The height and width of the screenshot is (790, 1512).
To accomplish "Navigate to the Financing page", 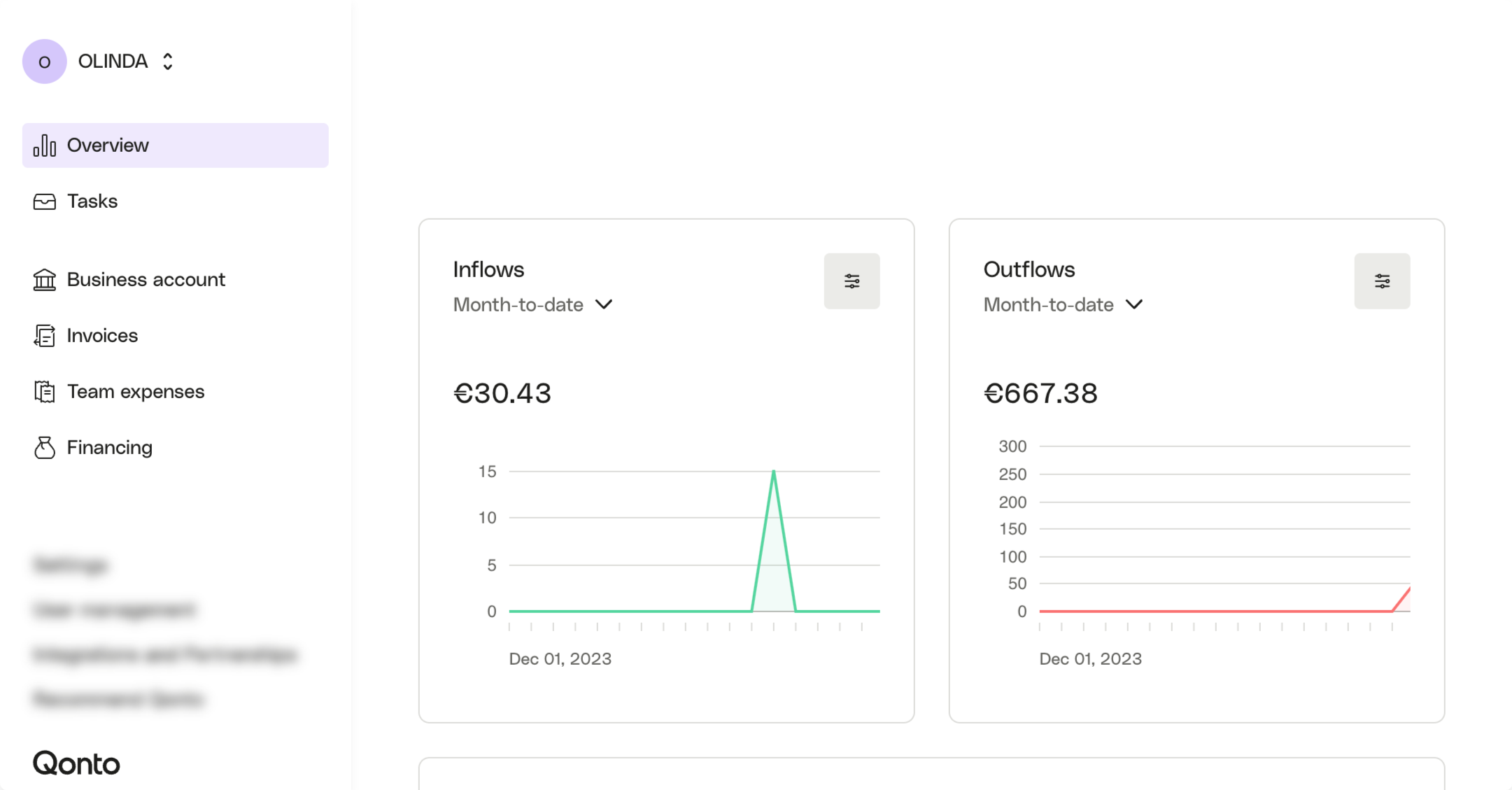I will [x=109, y=448].
